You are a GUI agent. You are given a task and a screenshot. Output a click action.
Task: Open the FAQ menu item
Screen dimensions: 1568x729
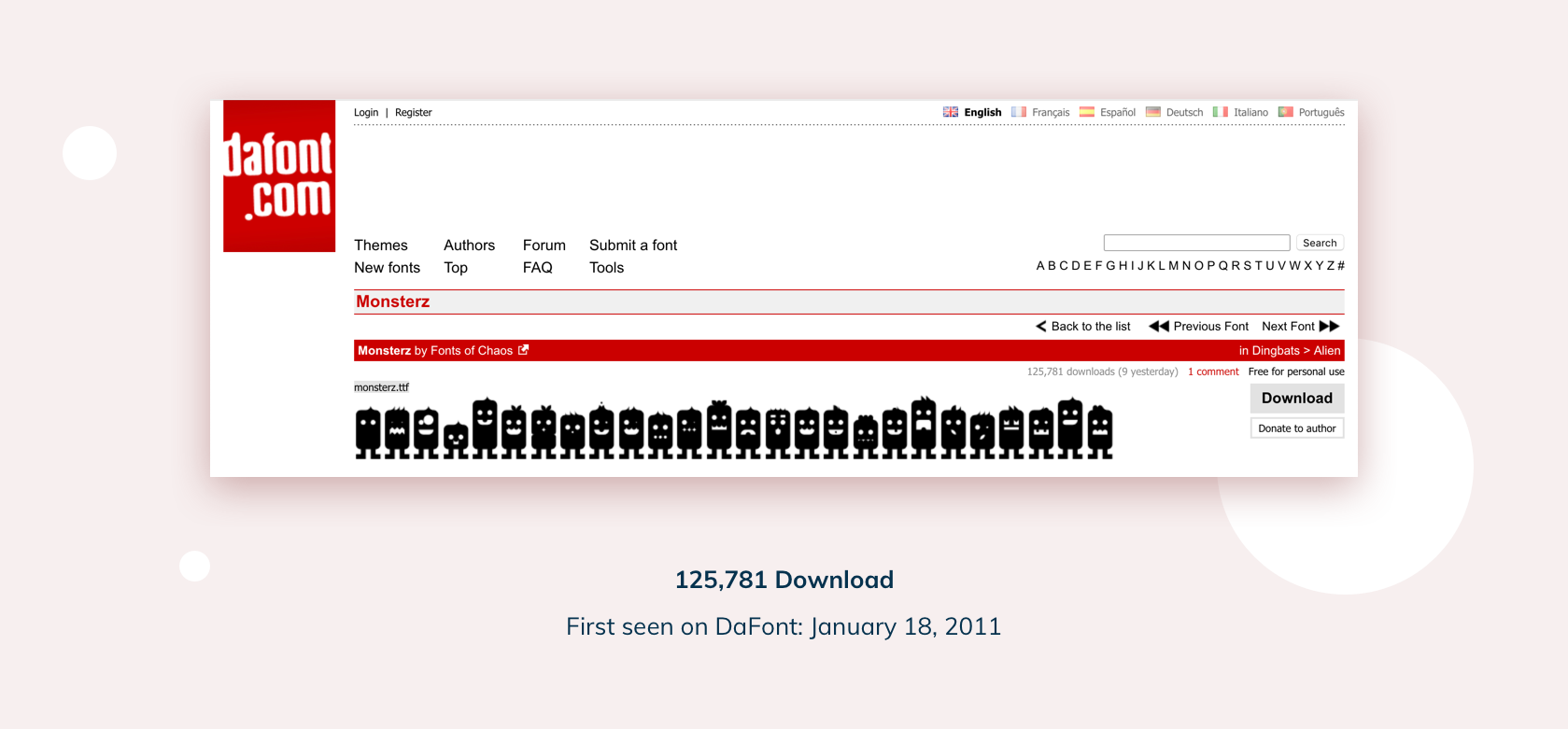pyautogui.click(x=538, y=267)
